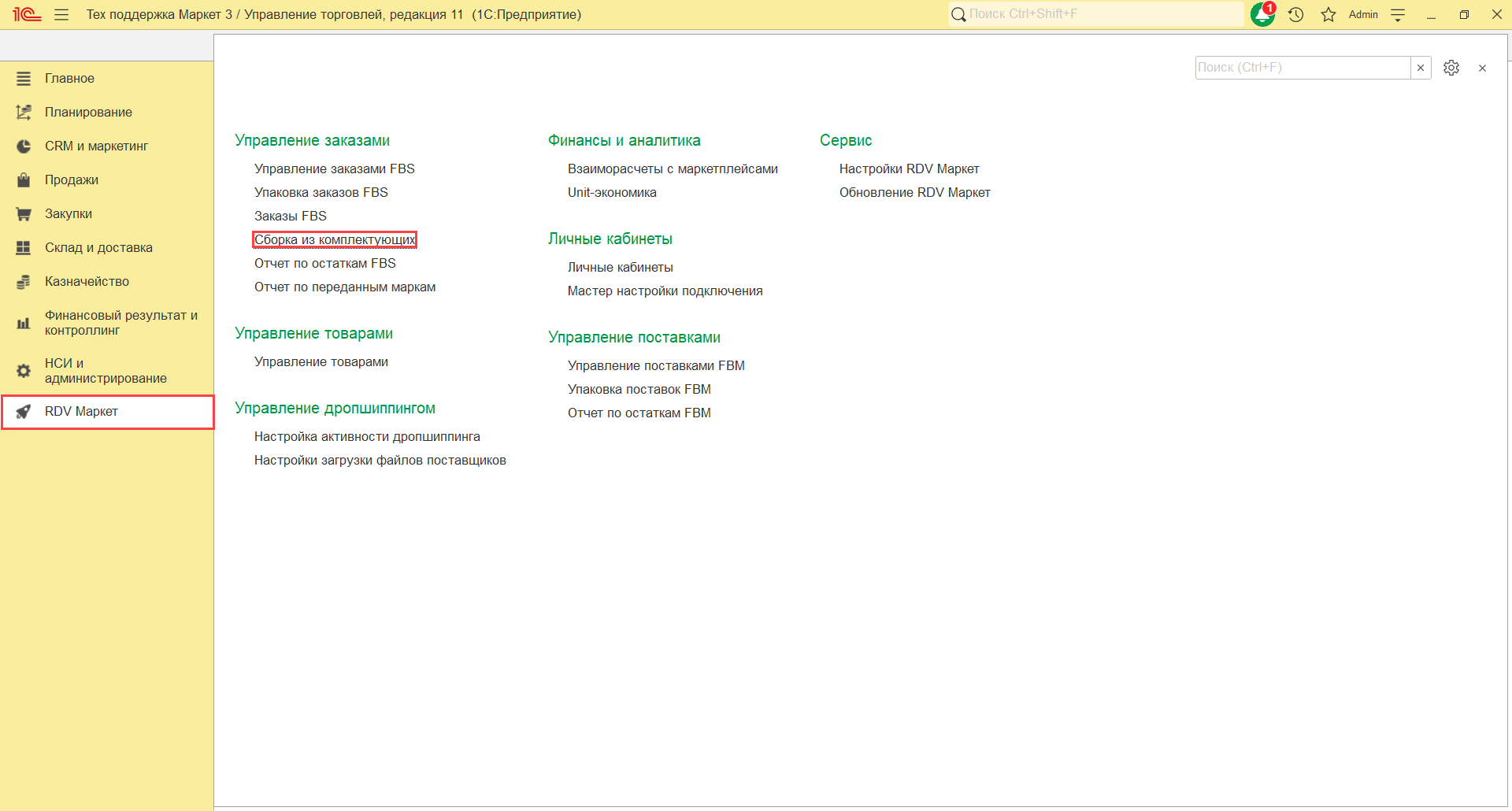
Task: Open the Заказы FBS list
Action: click(x=291, y=217)
